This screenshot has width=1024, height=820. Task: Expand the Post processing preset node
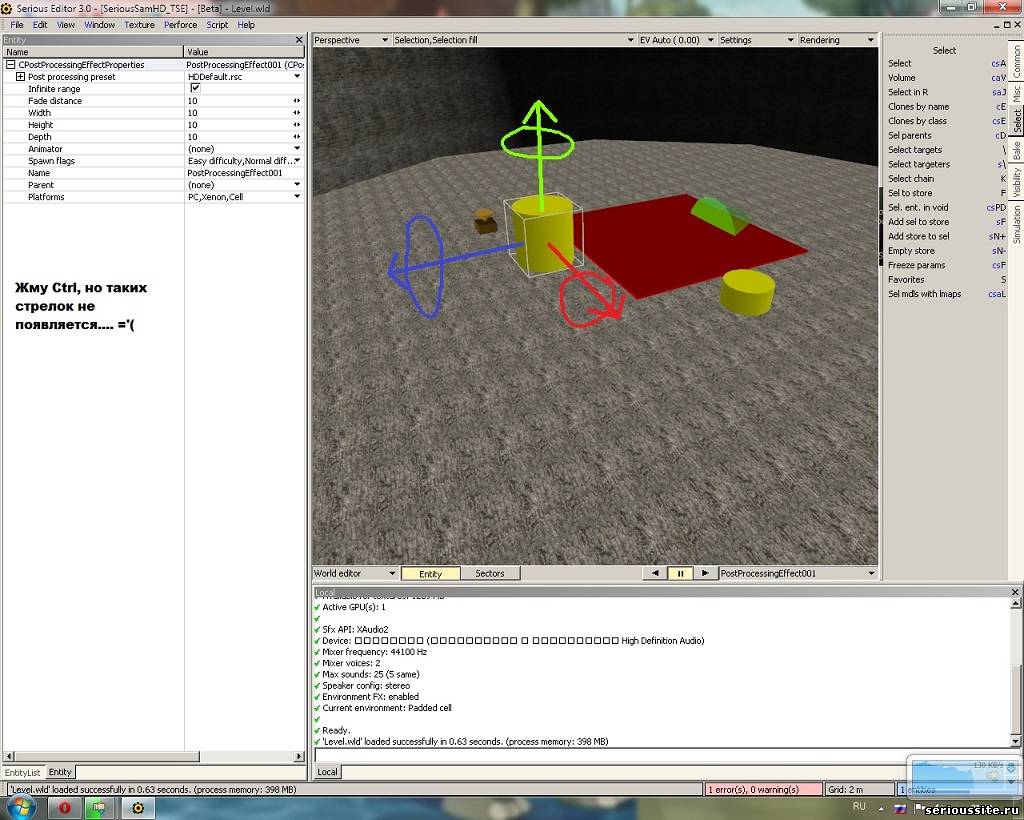pos(20,77)
